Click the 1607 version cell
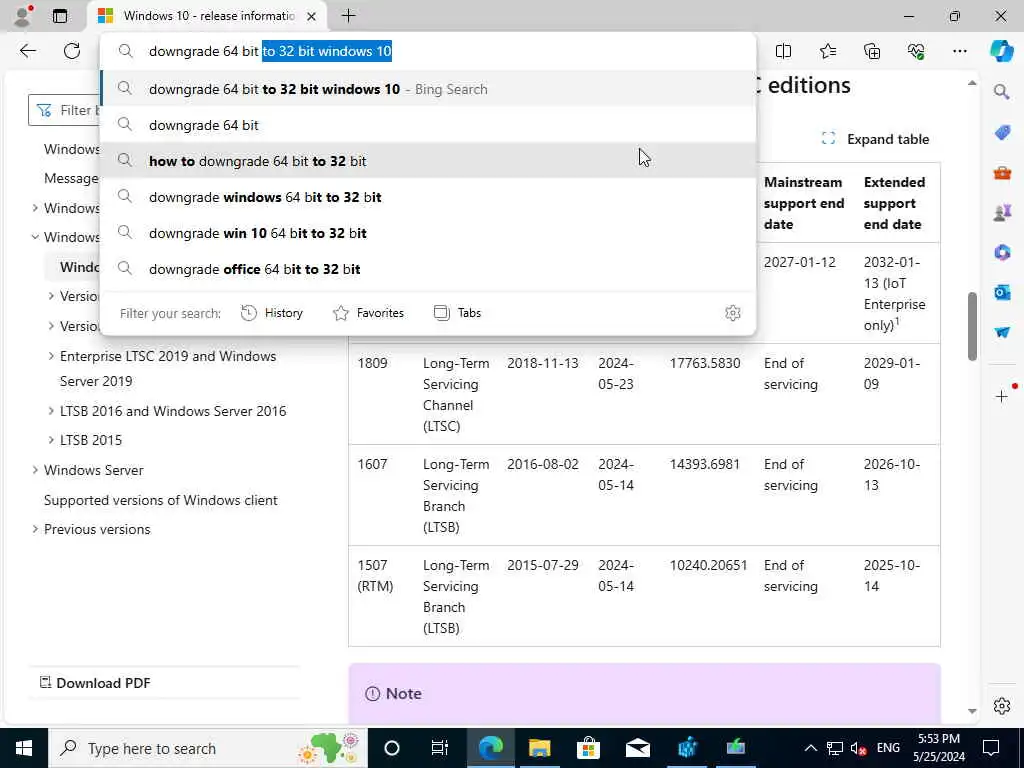Viewport: 1024px width, 768px height. (x=372, y=464)
